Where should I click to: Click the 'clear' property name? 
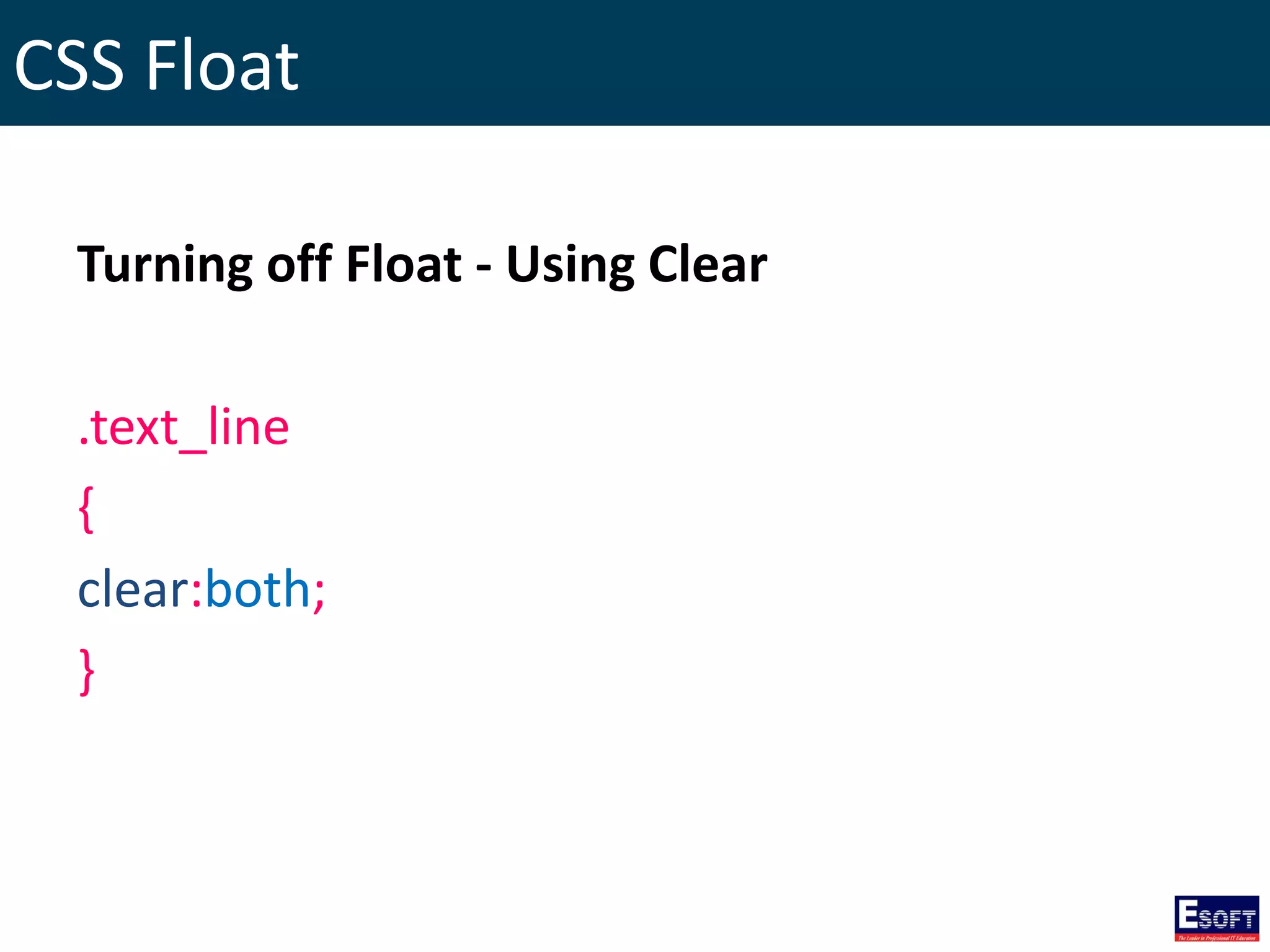tap(133, 589)
